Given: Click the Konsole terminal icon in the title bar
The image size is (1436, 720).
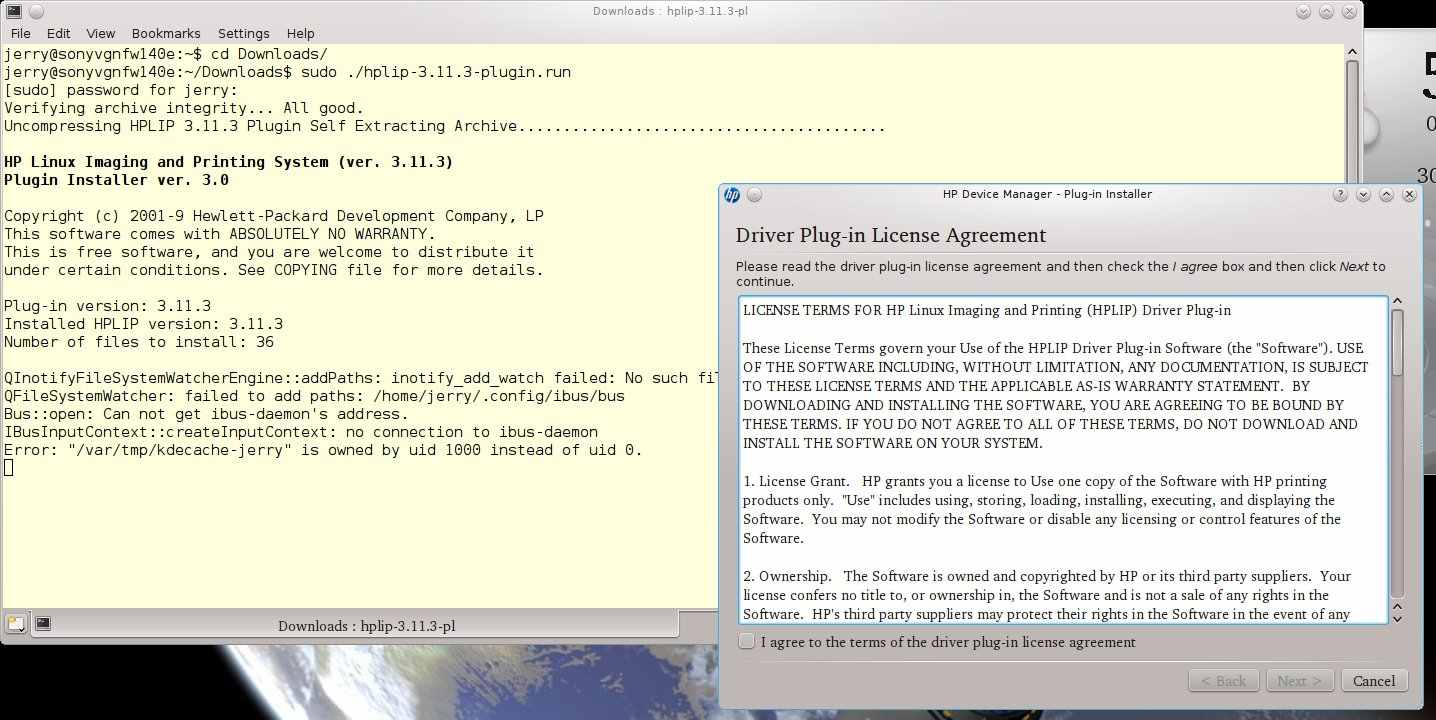Looking at the screenshot, I should point(13,11).
